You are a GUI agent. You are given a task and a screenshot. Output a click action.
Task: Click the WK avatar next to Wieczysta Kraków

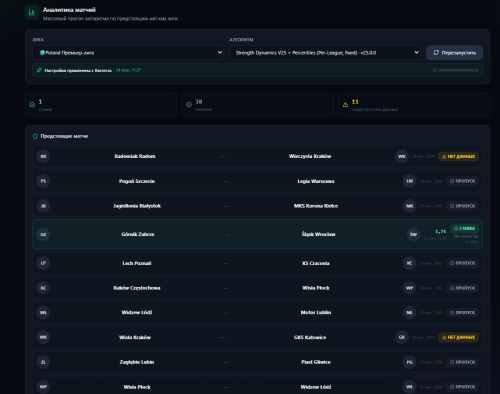[402, 156]
